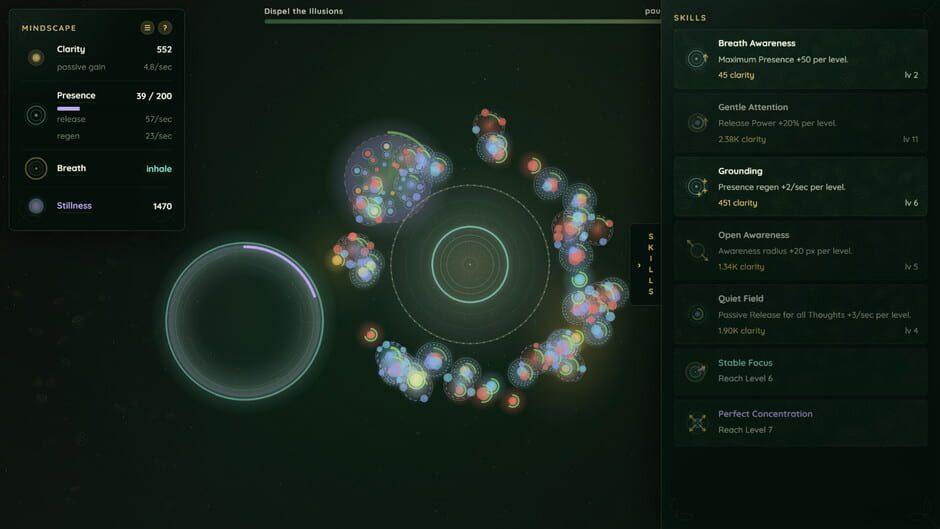Click the Grounding 'lv 6' level text
This screenshot has width=940, height=529.
(911, 203)
